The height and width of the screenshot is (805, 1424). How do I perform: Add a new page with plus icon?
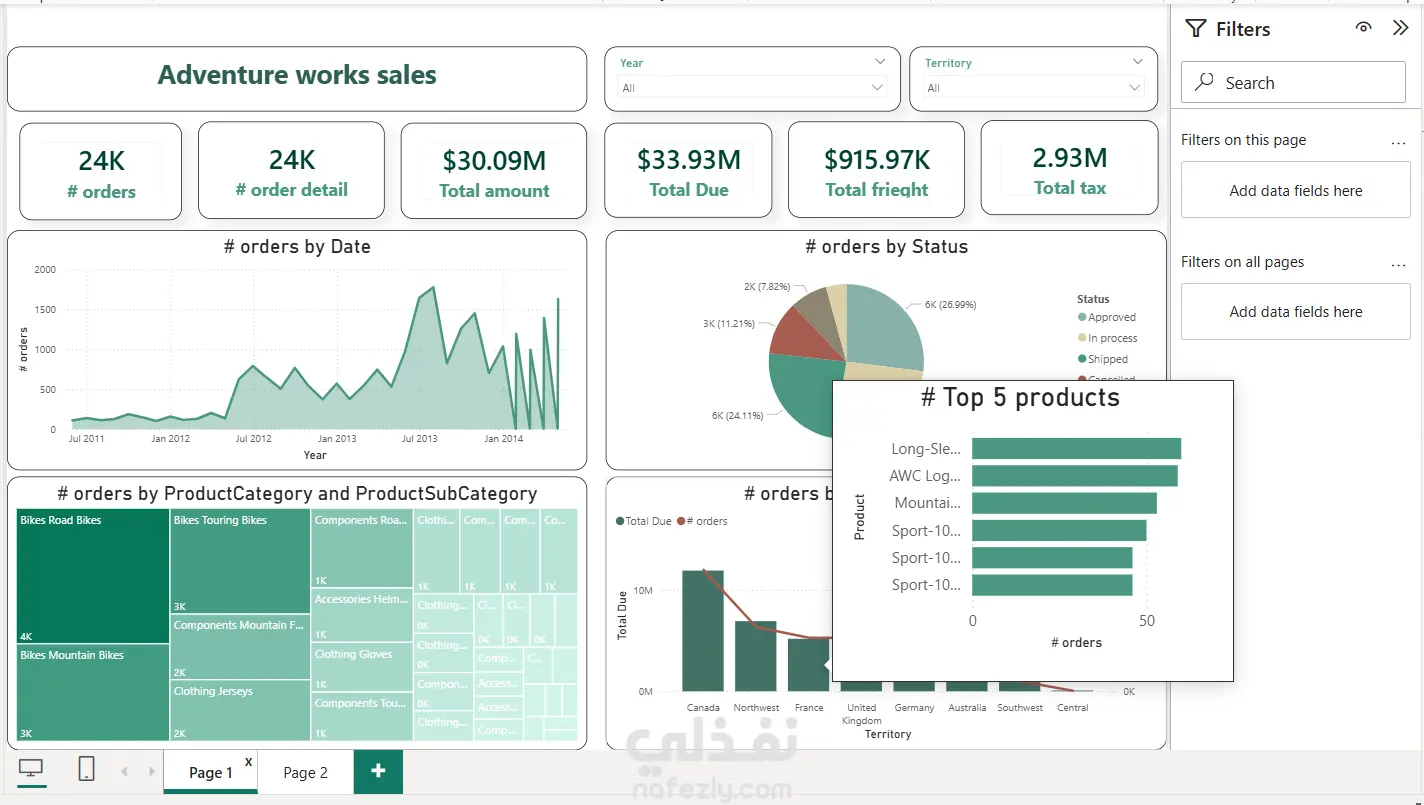(378, 771)
